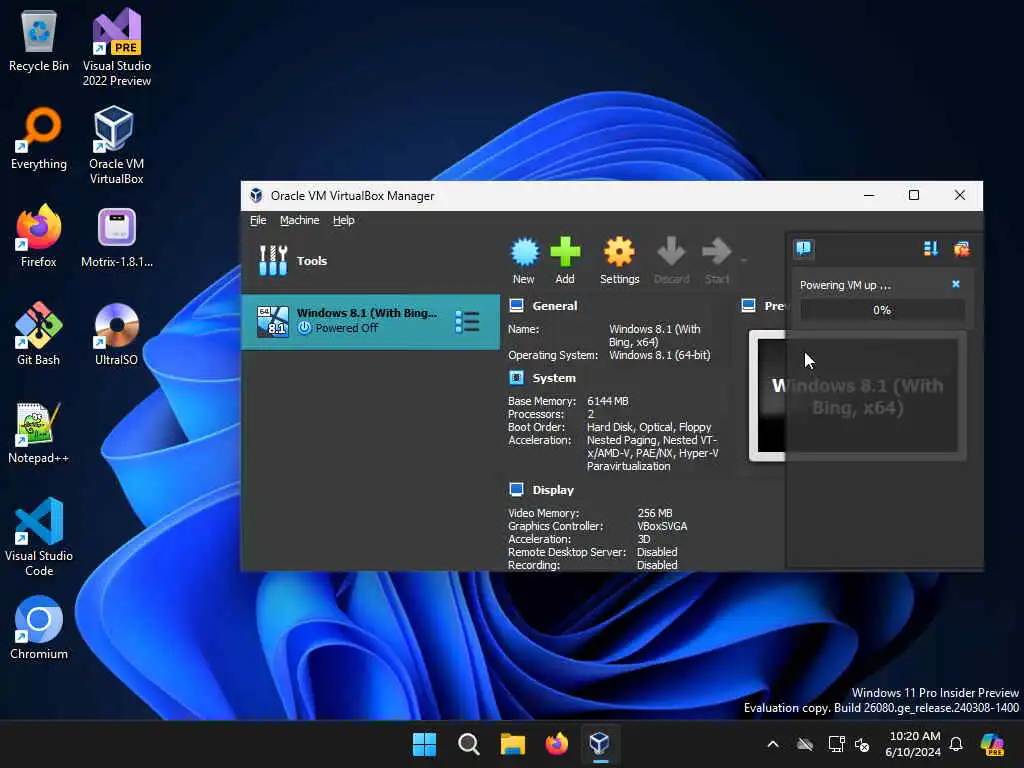Click the Discard toolbar arrow
Screen dimensions: 1024x768
click(671, 261)
